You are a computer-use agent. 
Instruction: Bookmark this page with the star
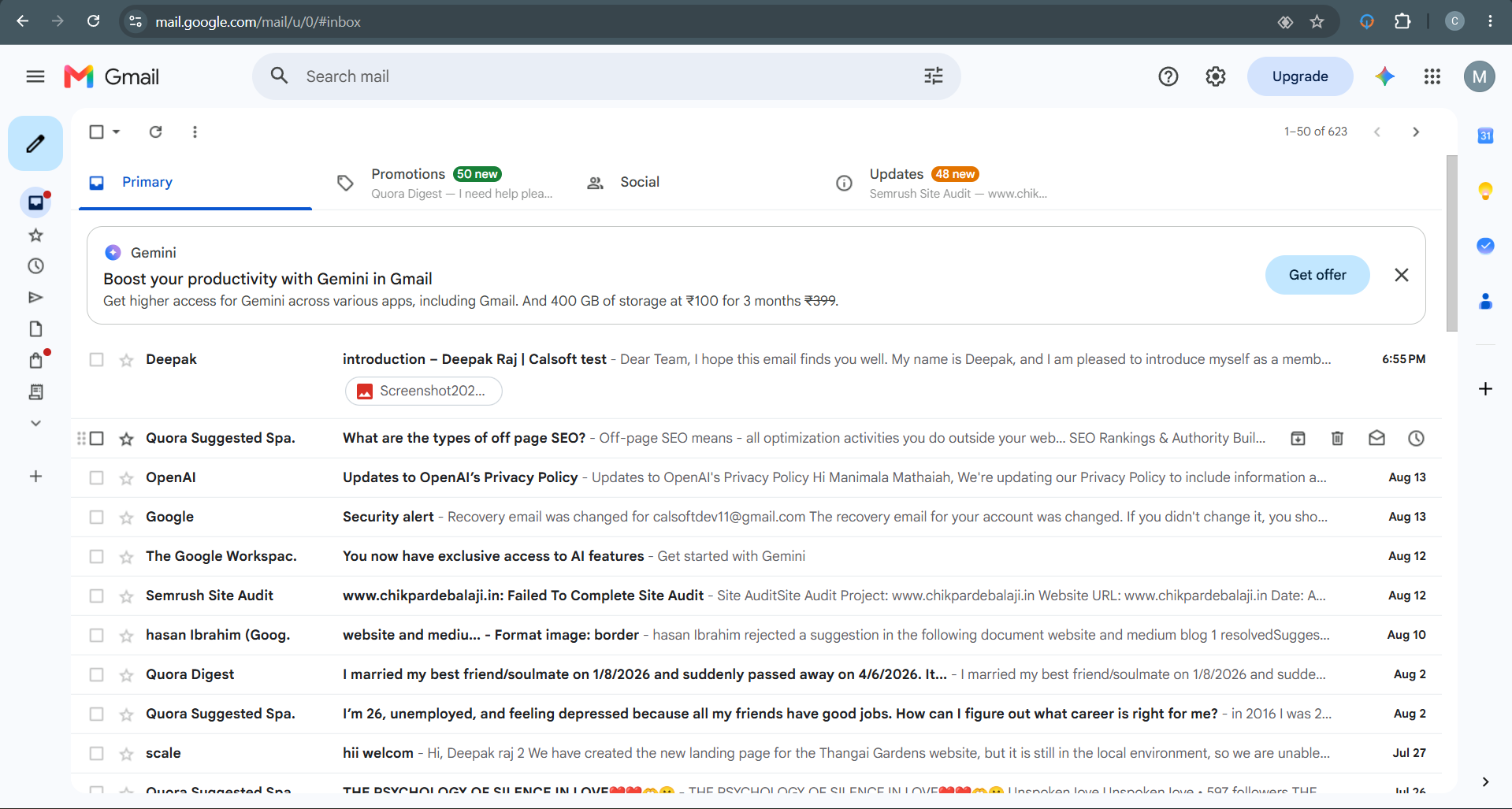coord(1317,21)
